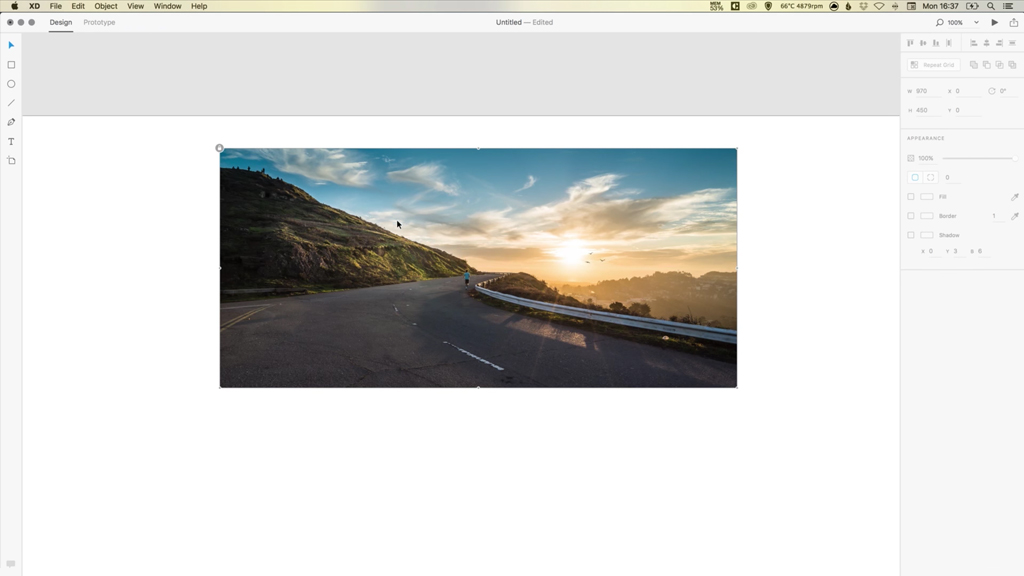The image size is (1024, 576).
Task: Open the Window menu
Action: pos(166,5)
